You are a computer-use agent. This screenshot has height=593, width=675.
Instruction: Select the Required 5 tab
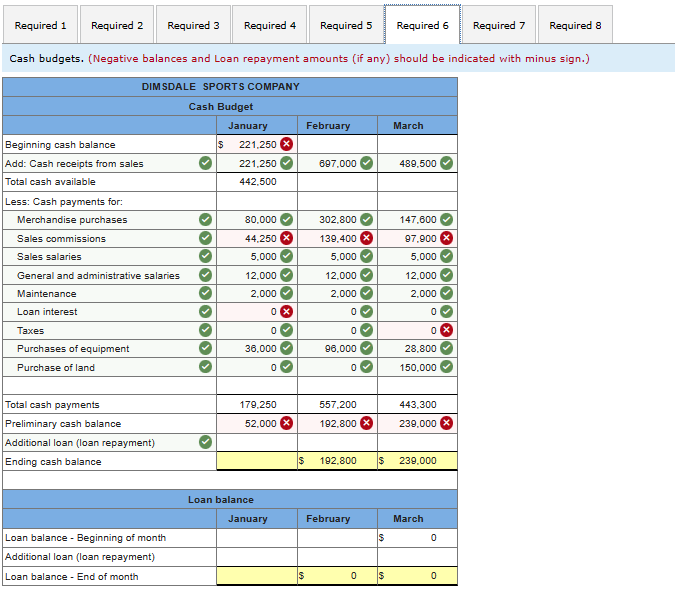(346, 25)
